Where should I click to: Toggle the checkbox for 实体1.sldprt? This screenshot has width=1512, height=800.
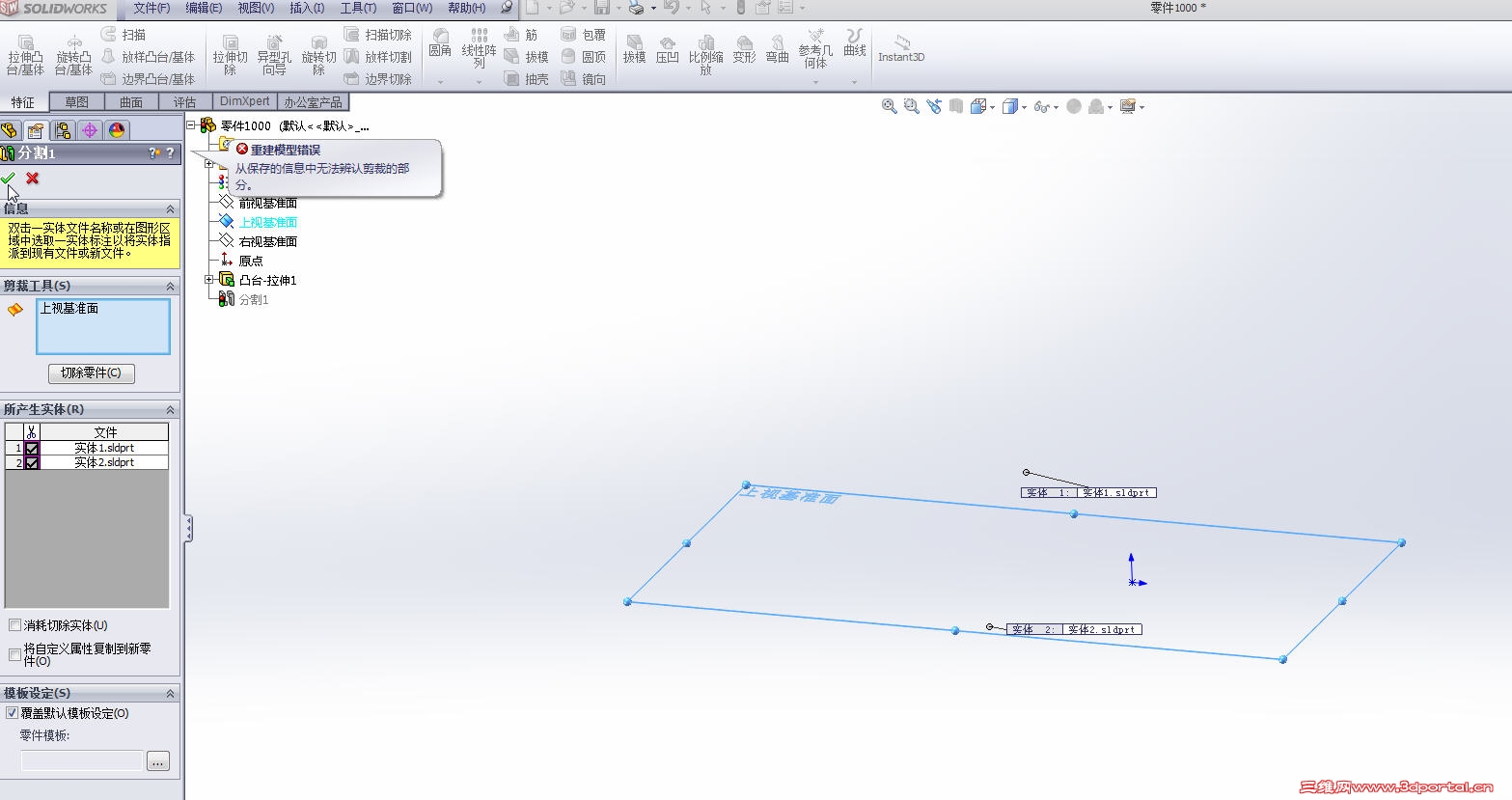tap(32, 449)
